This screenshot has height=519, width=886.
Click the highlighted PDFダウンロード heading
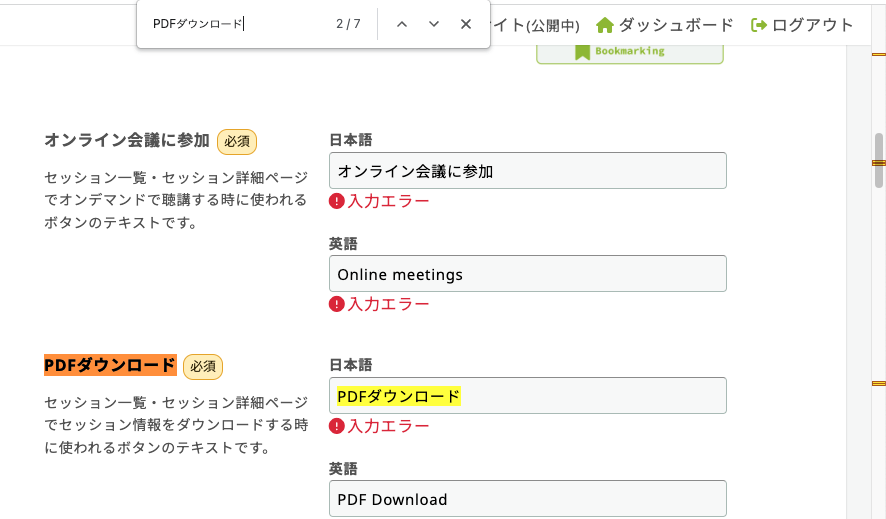(110, 365)
